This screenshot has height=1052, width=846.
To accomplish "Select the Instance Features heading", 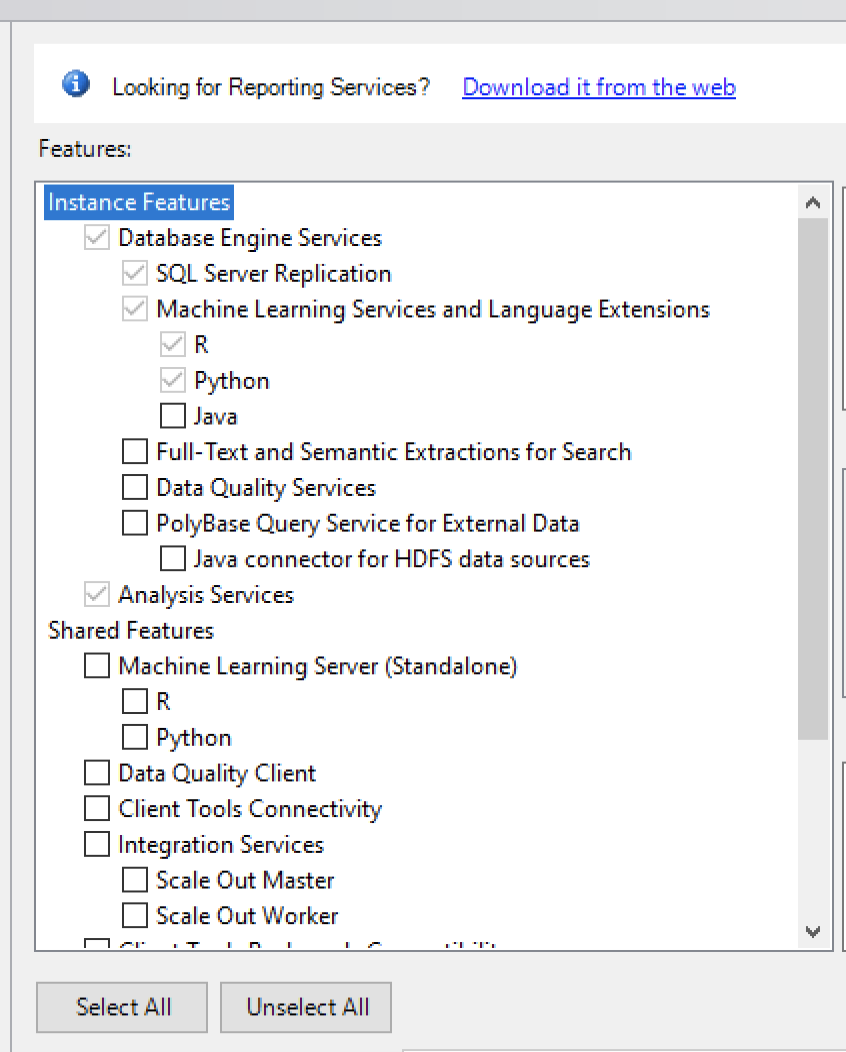I will point(139,202).
